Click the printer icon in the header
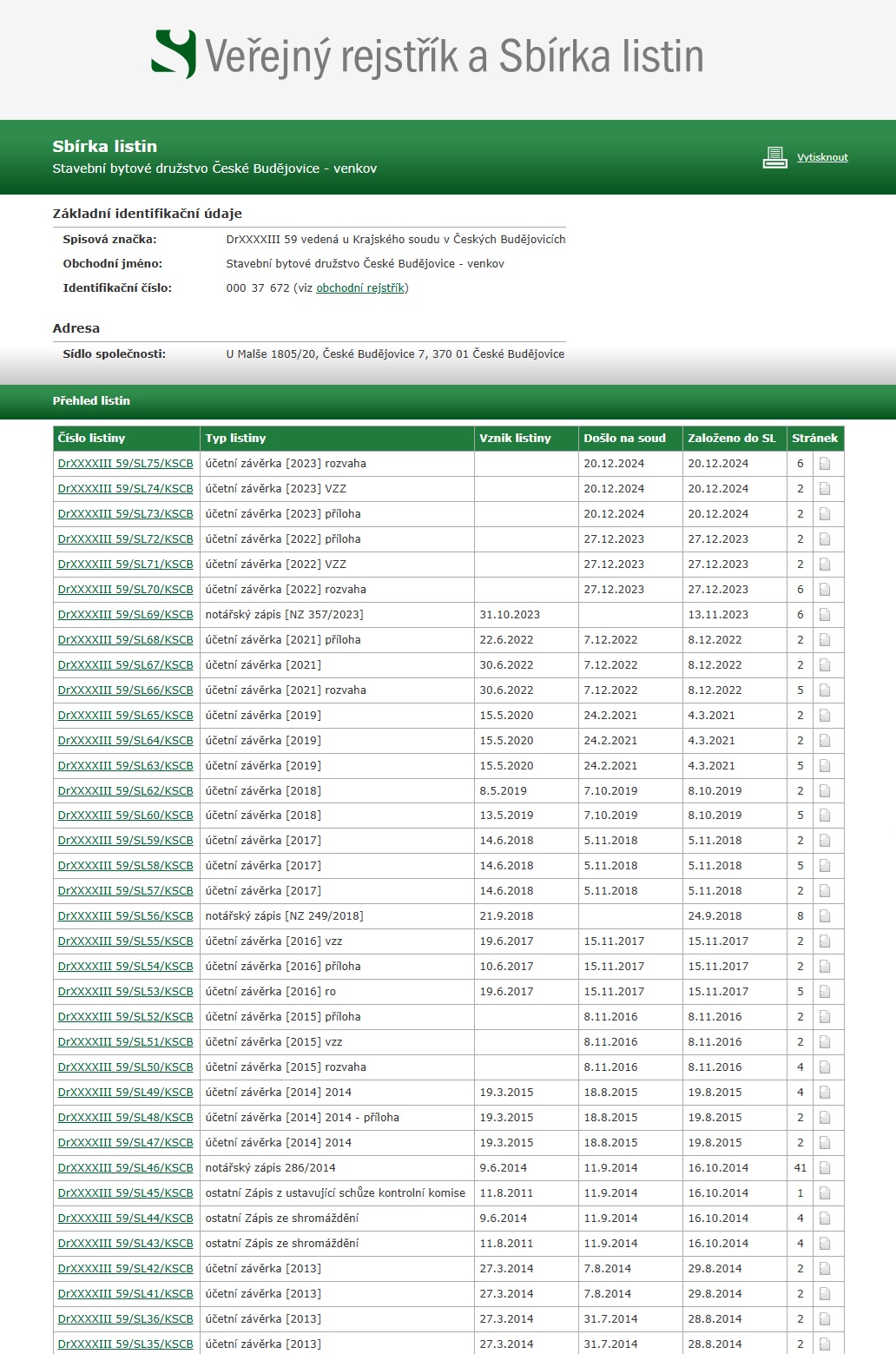 (774, 157)
